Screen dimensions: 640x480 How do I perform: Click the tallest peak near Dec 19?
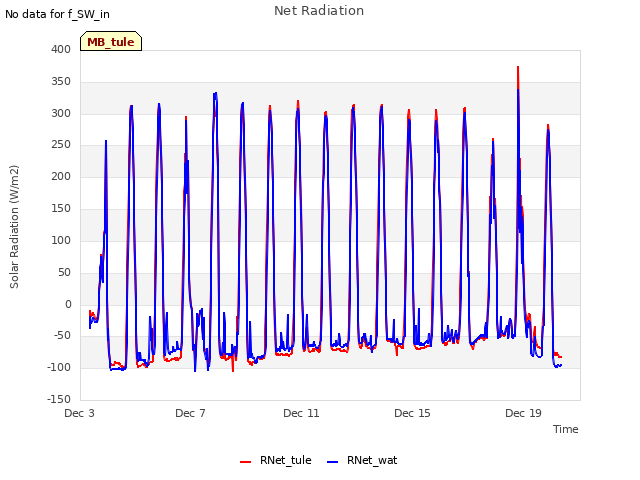[518, 67]
